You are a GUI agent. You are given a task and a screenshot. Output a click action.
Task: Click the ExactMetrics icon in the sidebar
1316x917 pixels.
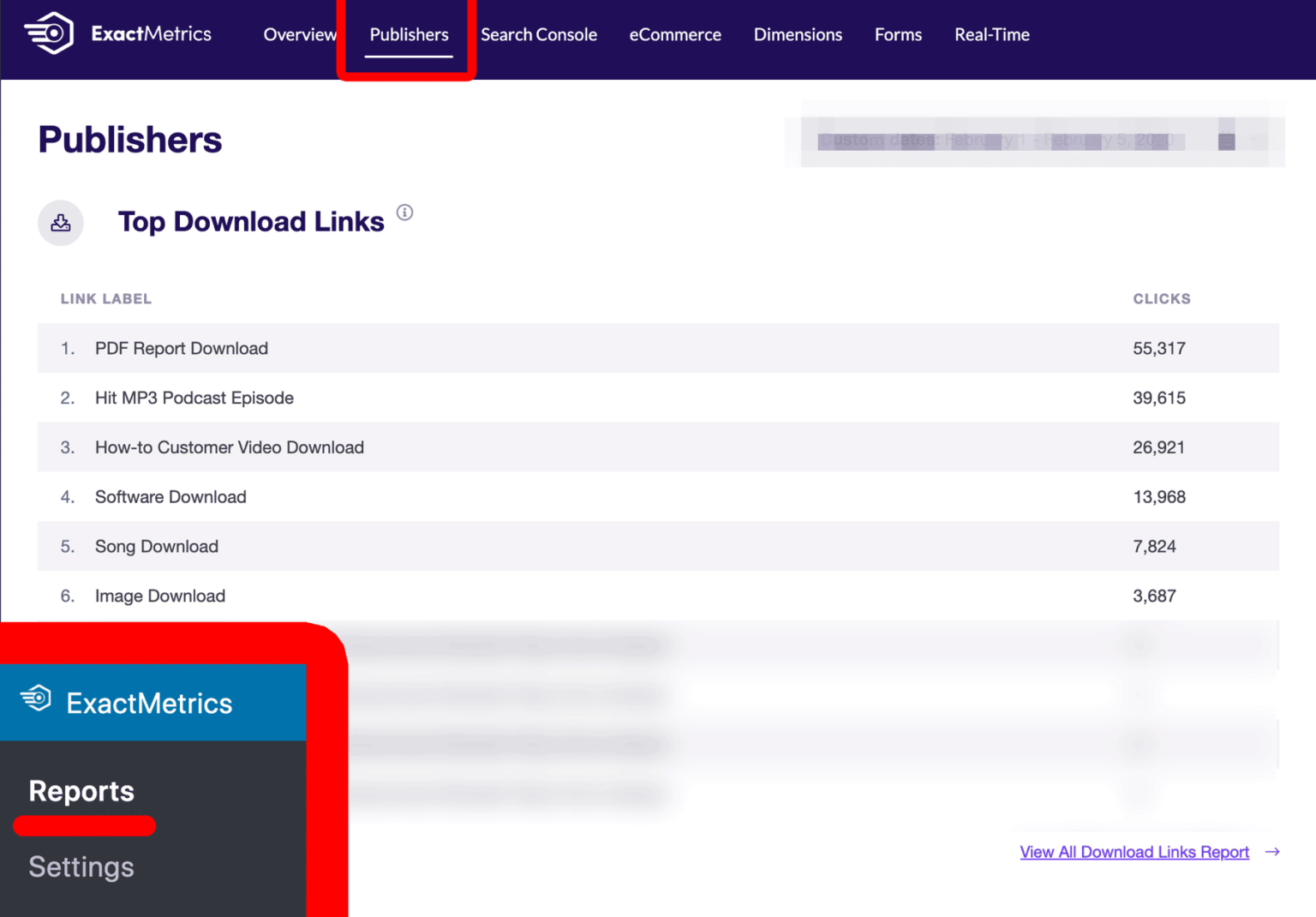36,698
